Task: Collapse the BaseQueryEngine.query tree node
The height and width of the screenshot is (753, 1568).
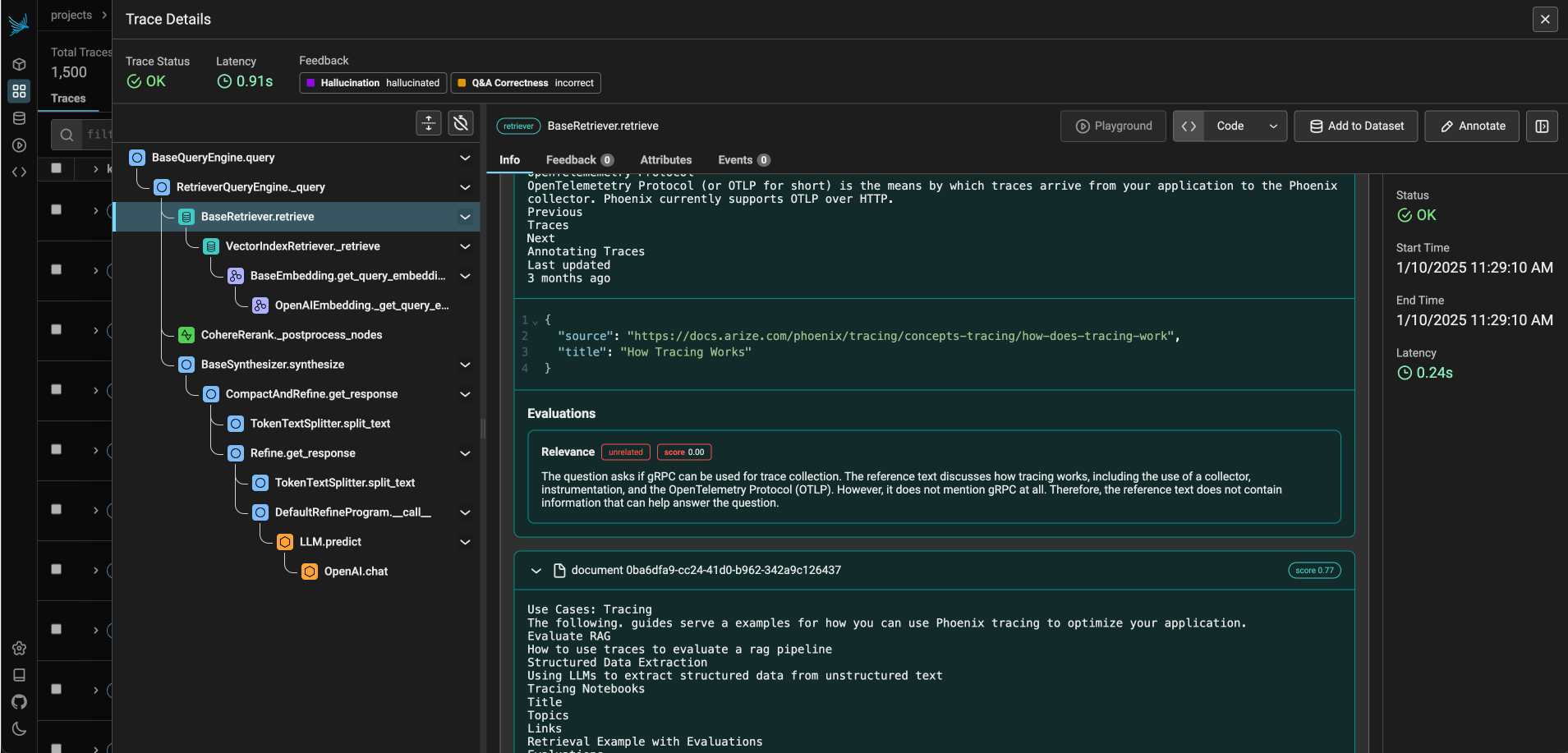Action: point(465,158)
